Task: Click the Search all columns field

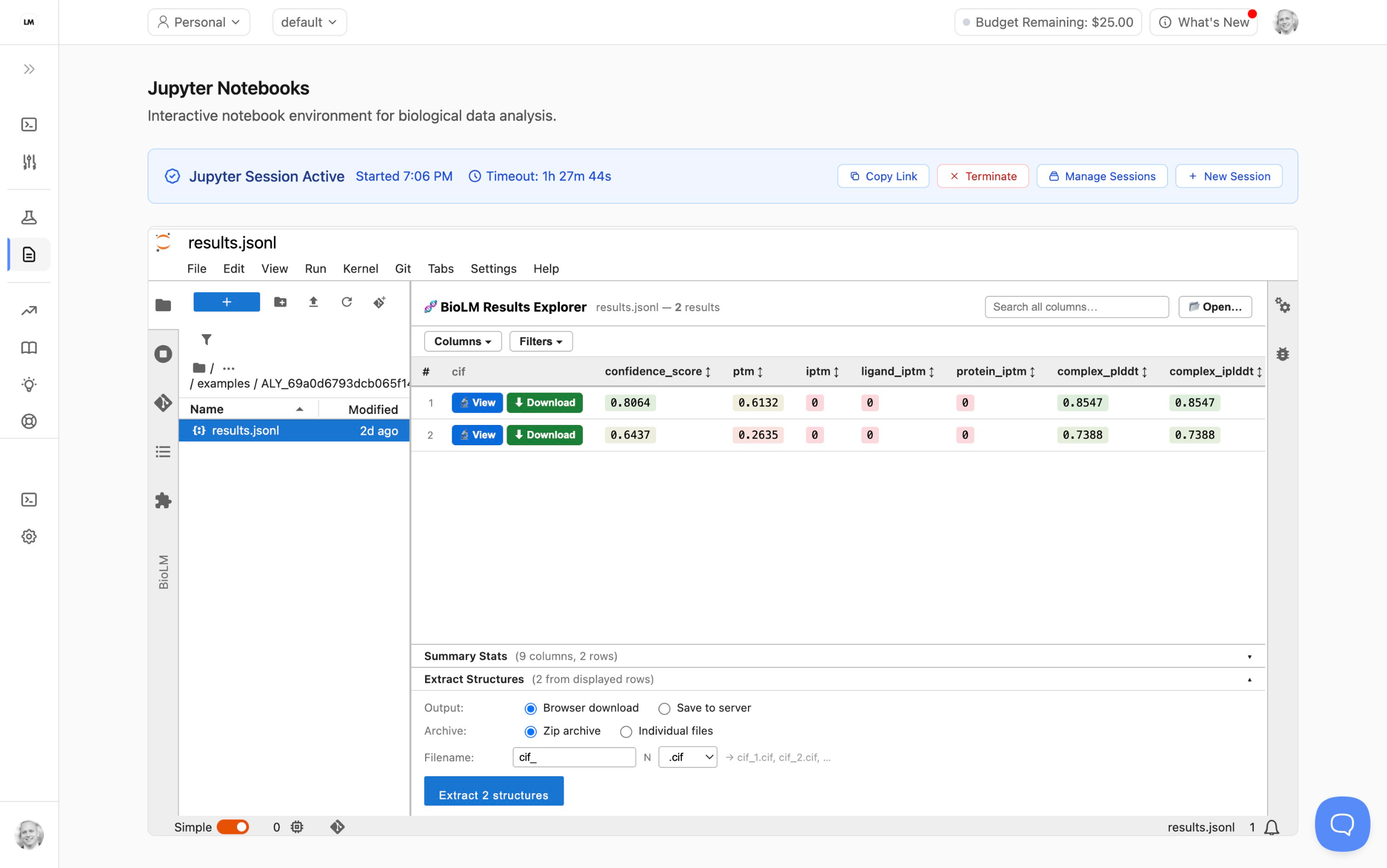Action: [x=1076, y=307]
